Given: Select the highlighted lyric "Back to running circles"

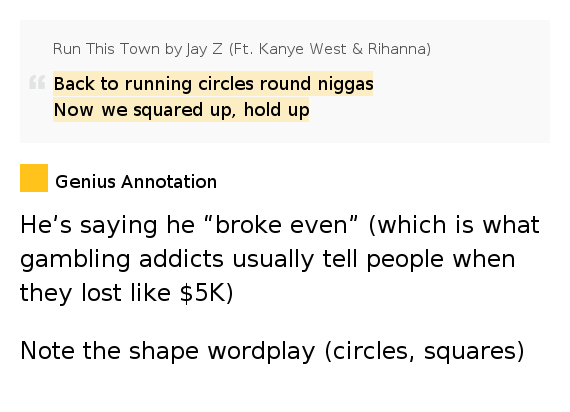Looking at the screenshot, I should click(x=154, y=84).
